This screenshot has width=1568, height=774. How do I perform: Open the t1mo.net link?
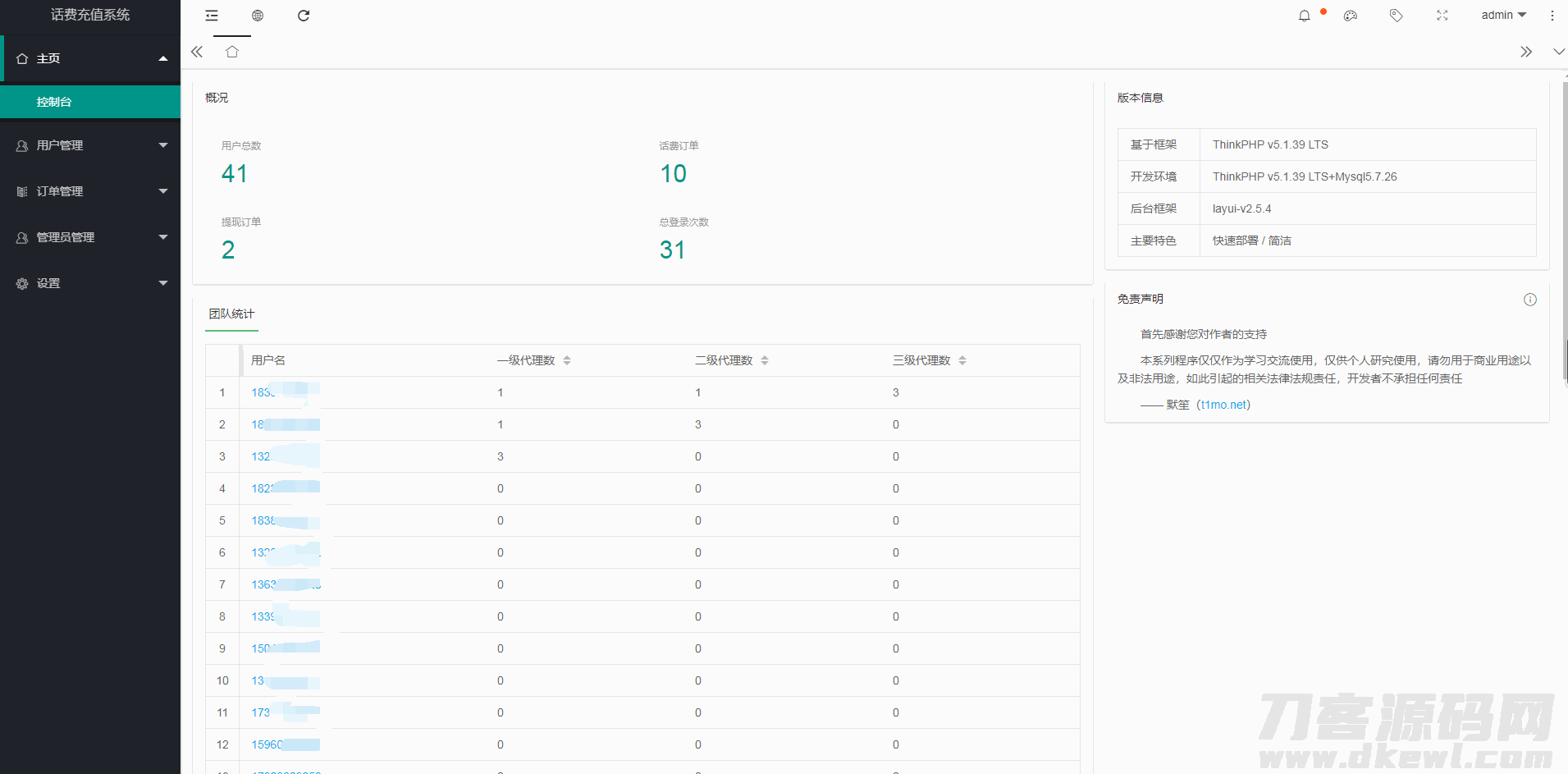click(x=1224, y=405)
